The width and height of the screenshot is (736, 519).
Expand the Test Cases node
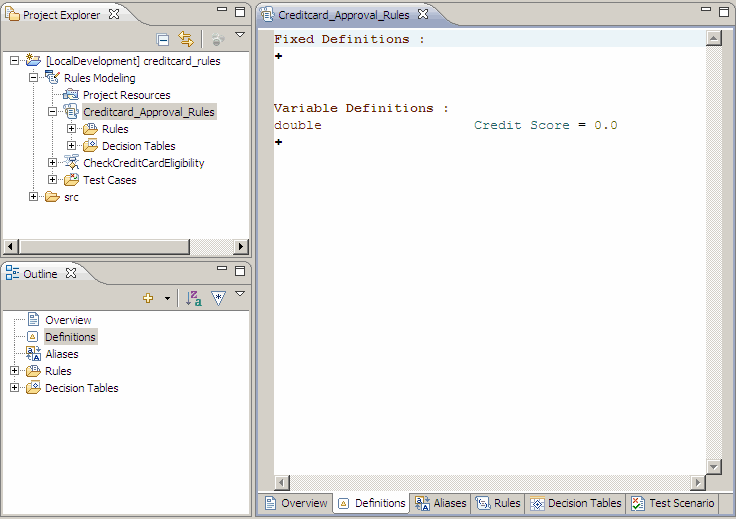pos(53,180)
